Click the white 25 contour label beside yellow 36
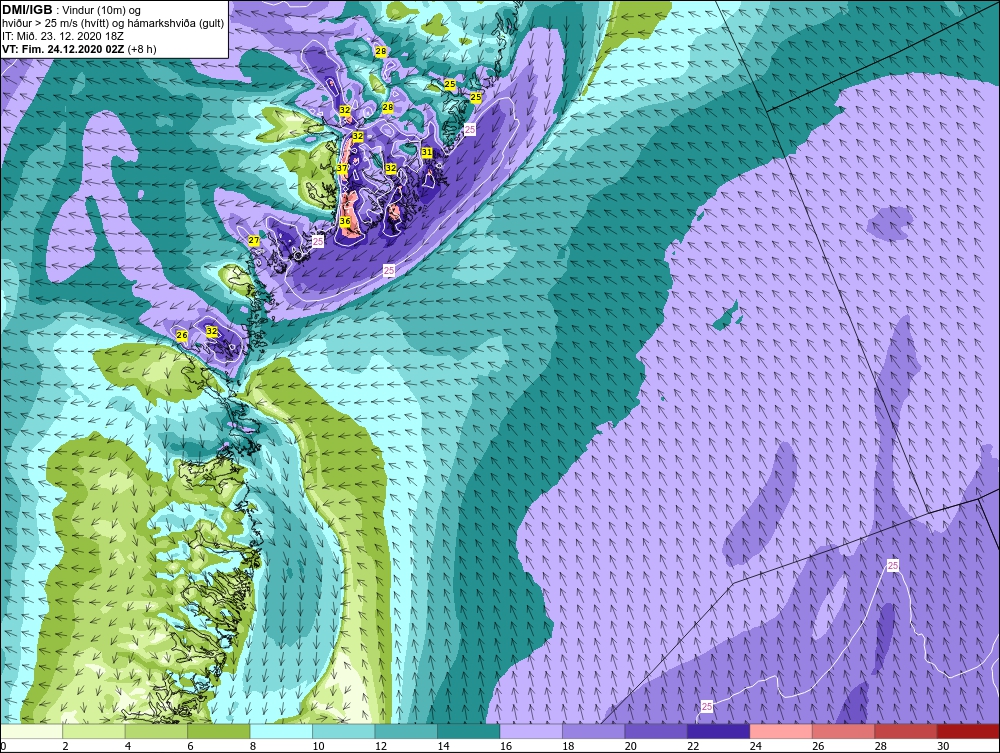This screenshot has width=1000, height=753. [x=318, y=241]
